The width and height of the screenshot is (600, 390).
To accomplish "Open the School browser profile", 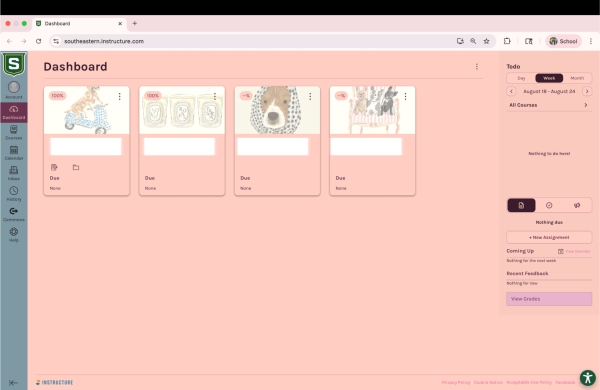I will pyautogui.click(x=563, y=41).
